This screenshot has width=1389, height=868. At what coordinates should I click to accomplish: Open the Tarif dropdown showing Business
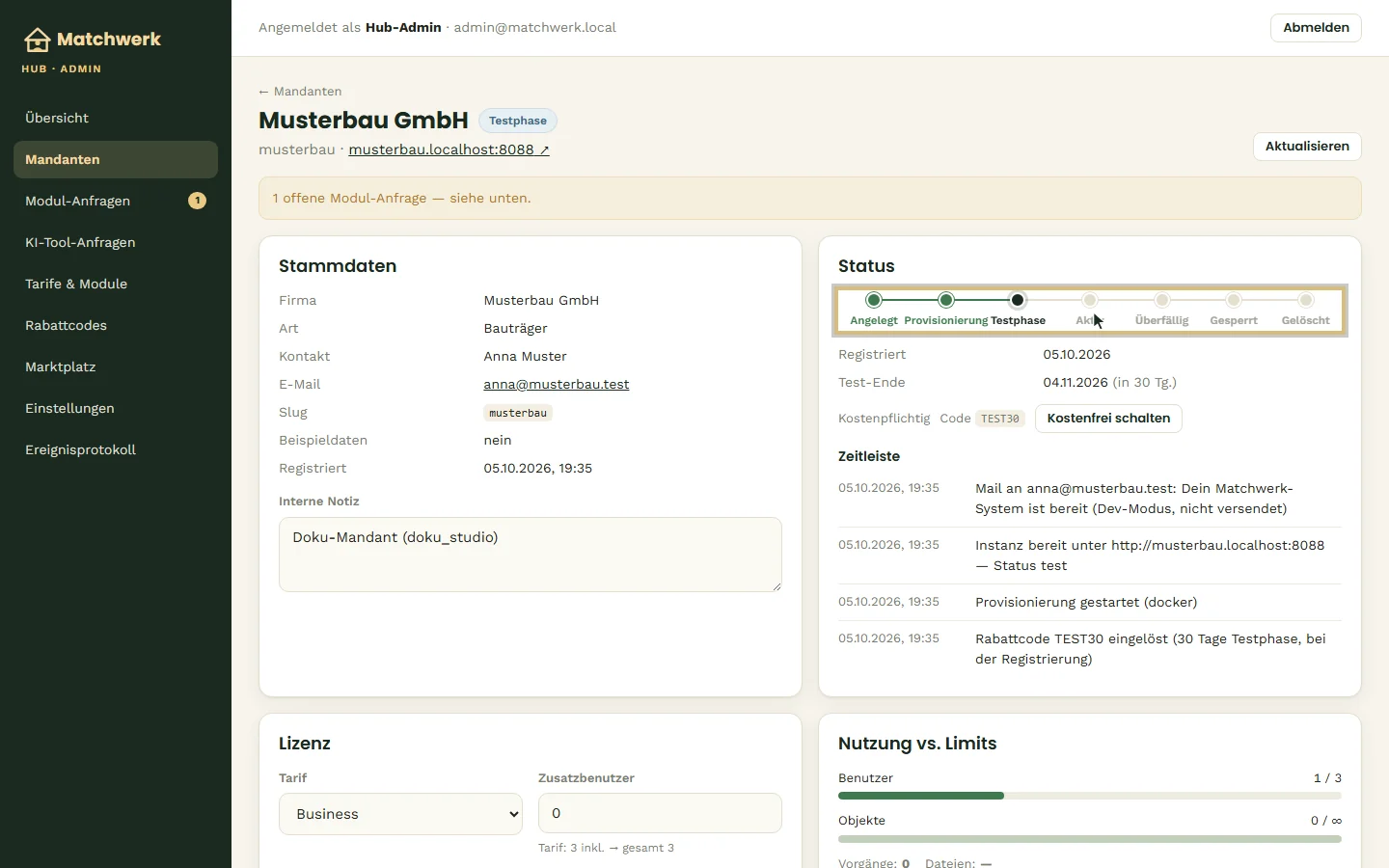400,814
